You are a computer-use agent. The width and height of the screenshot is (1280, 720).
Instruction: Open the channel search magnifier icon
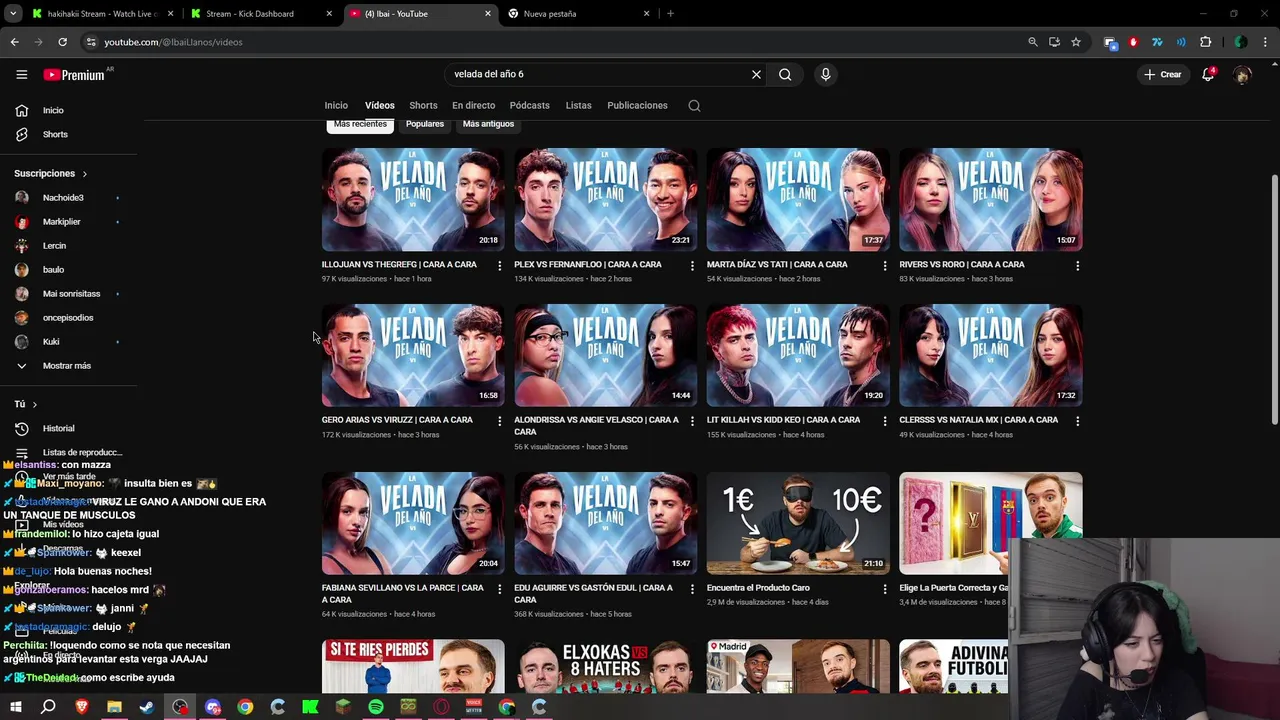tap(694, 105)
